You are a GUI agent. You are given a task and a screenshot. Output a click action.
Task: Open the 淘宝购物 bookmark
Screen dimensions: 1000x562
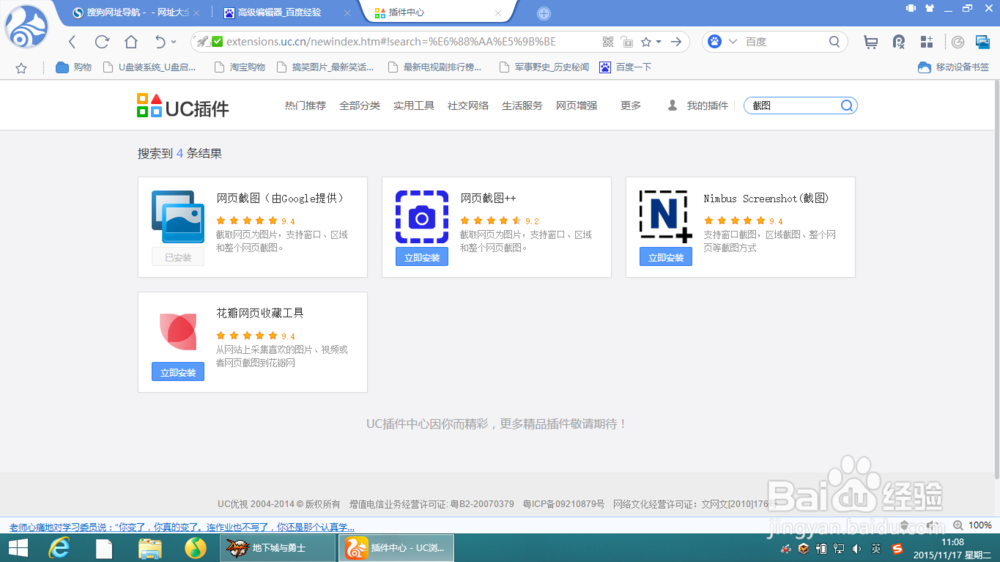240,67
